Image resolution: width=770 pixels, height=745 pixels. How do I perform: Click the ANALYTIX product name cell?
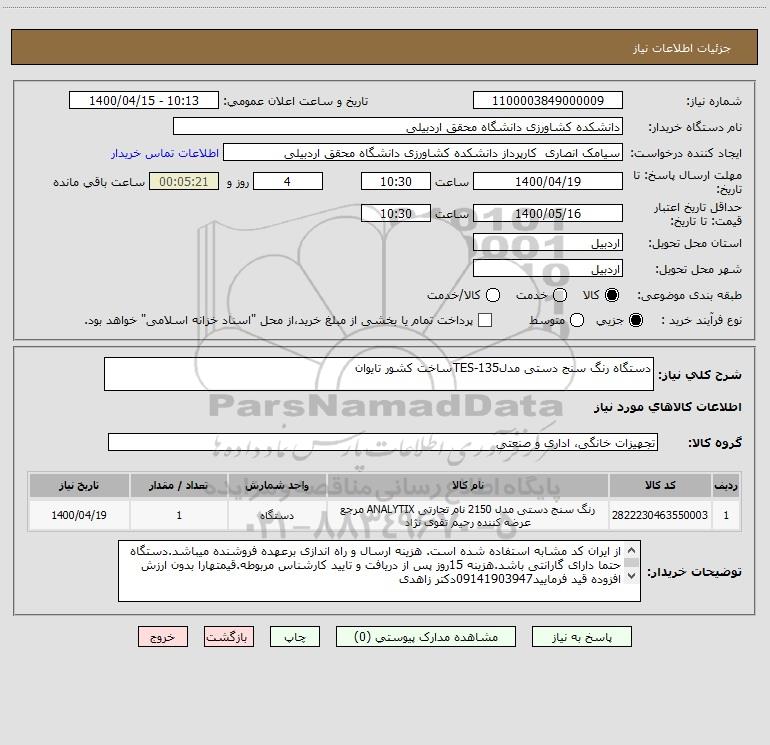tap(468, 515)
